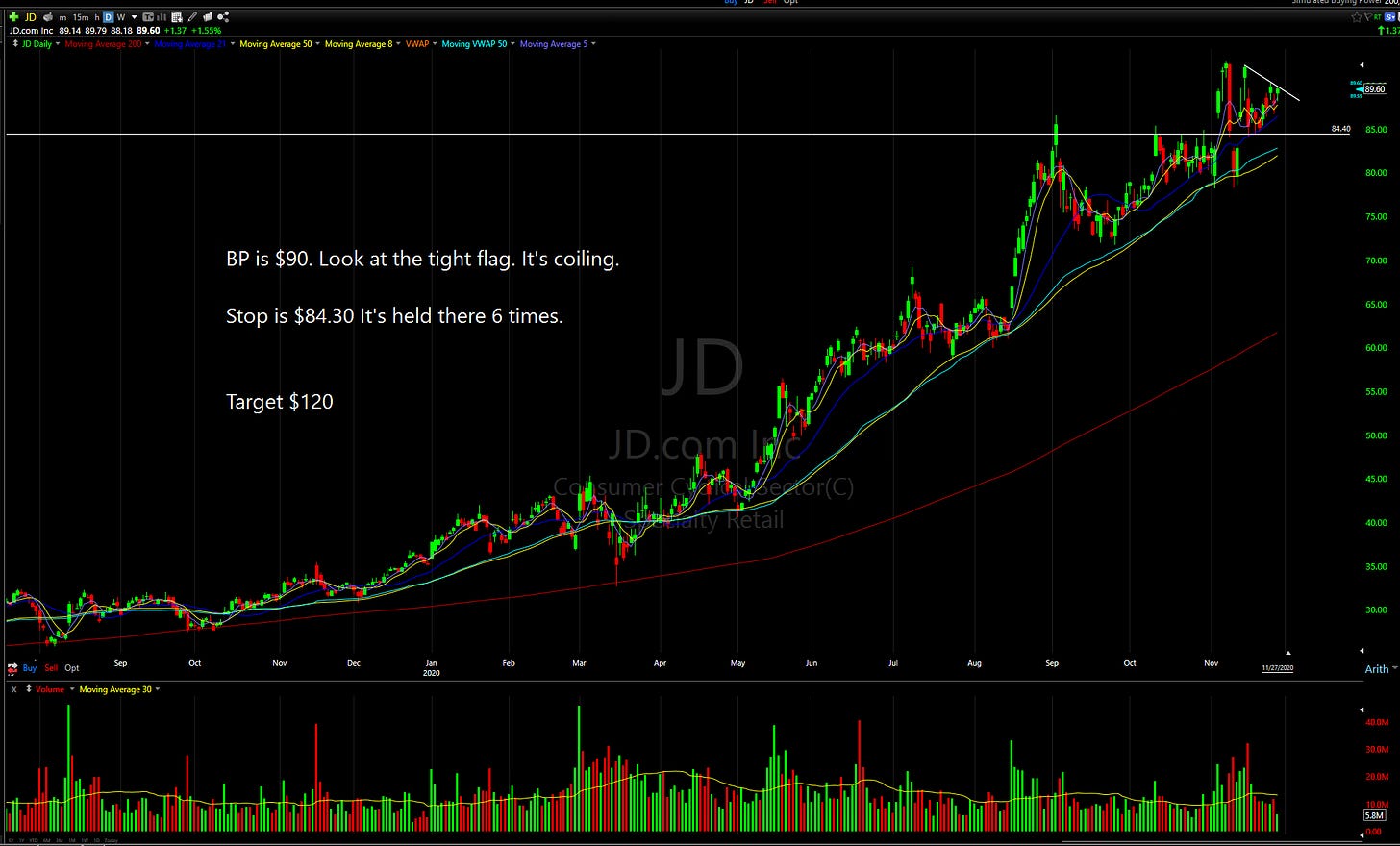Select the pencil drawing tool
Image resolution: width=1400 pixels, height=846 pixels.
[x=192, y=17]
